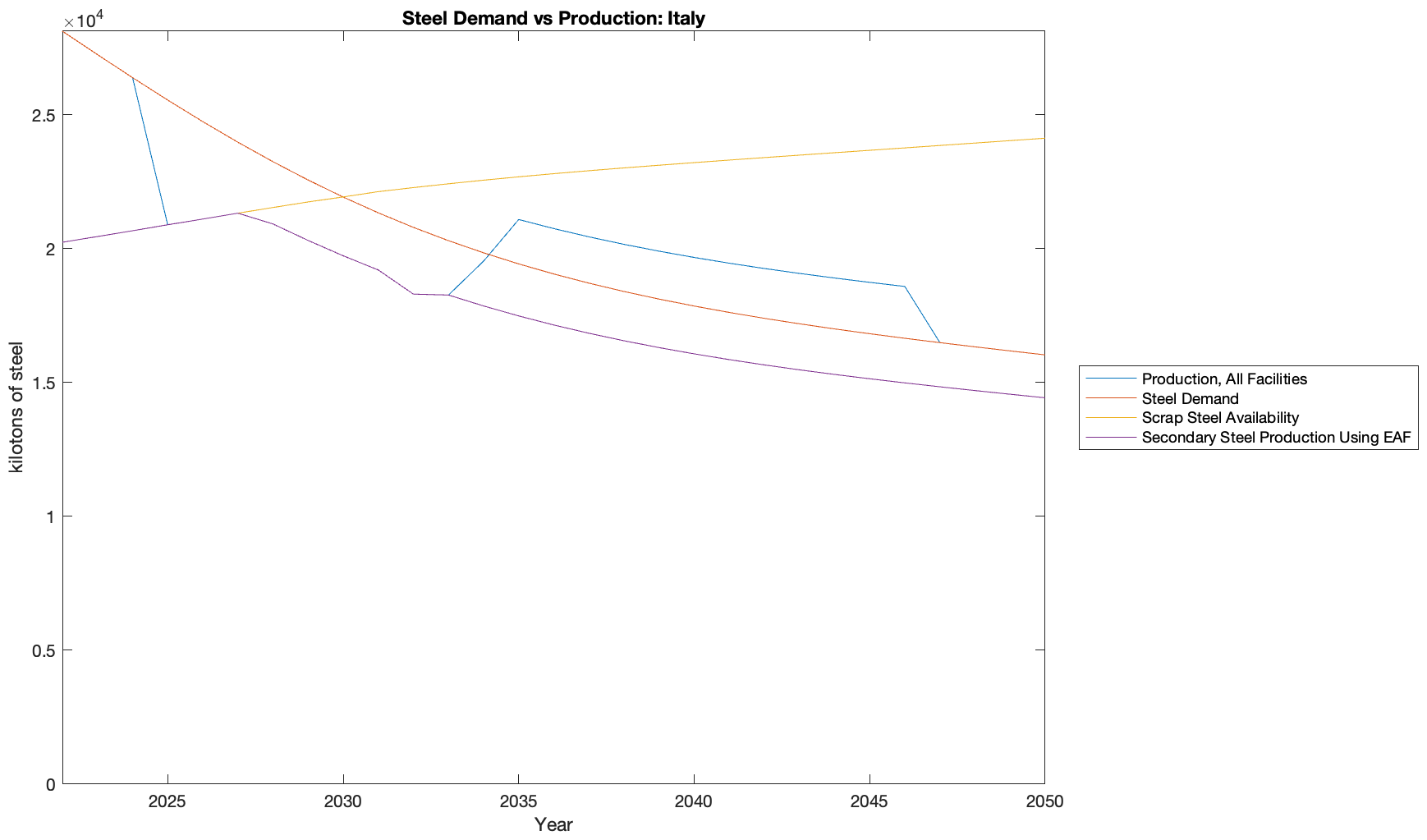Viewport: 1427px width, 840px height.
Task: Pick 'Secondary Steel Production Using EAF' legend text
Action: coord(1276,438)
